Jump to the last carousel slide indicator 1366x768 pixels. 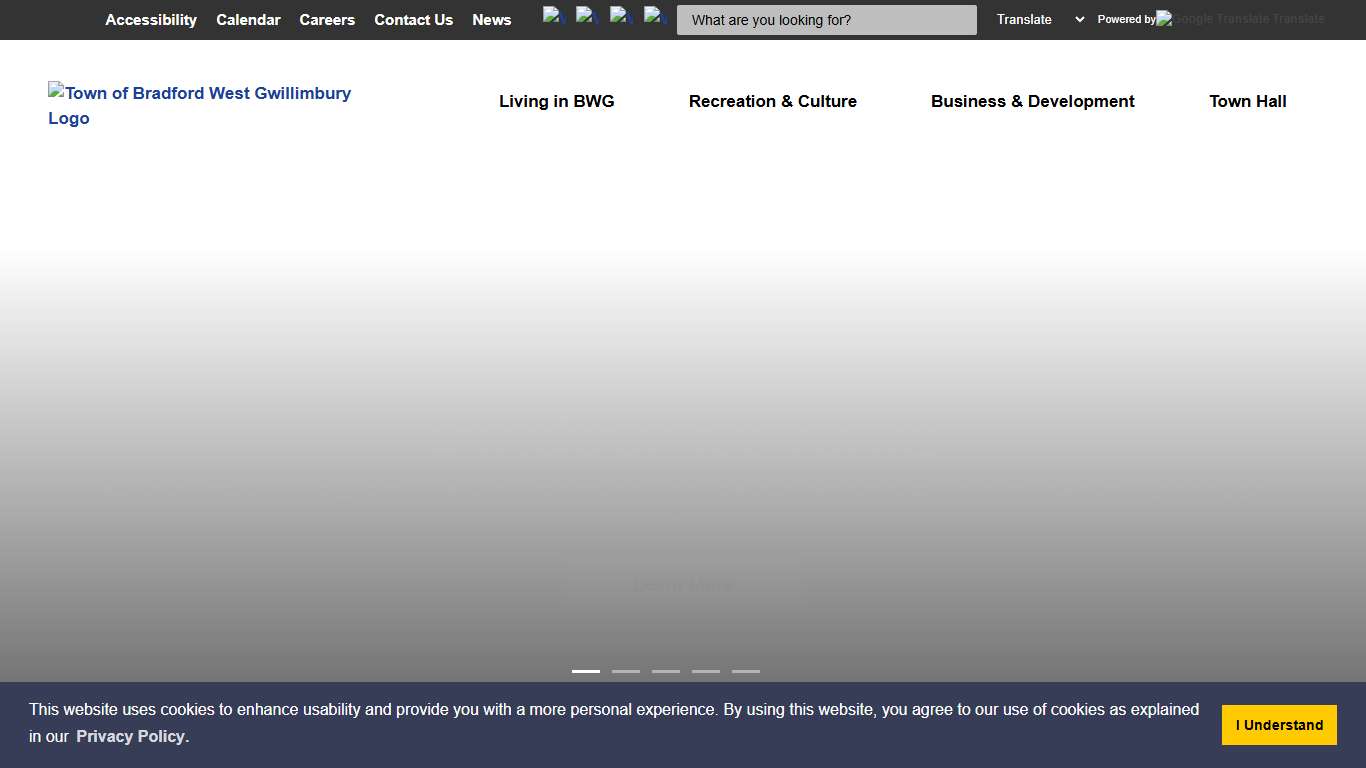coord(746,671)
